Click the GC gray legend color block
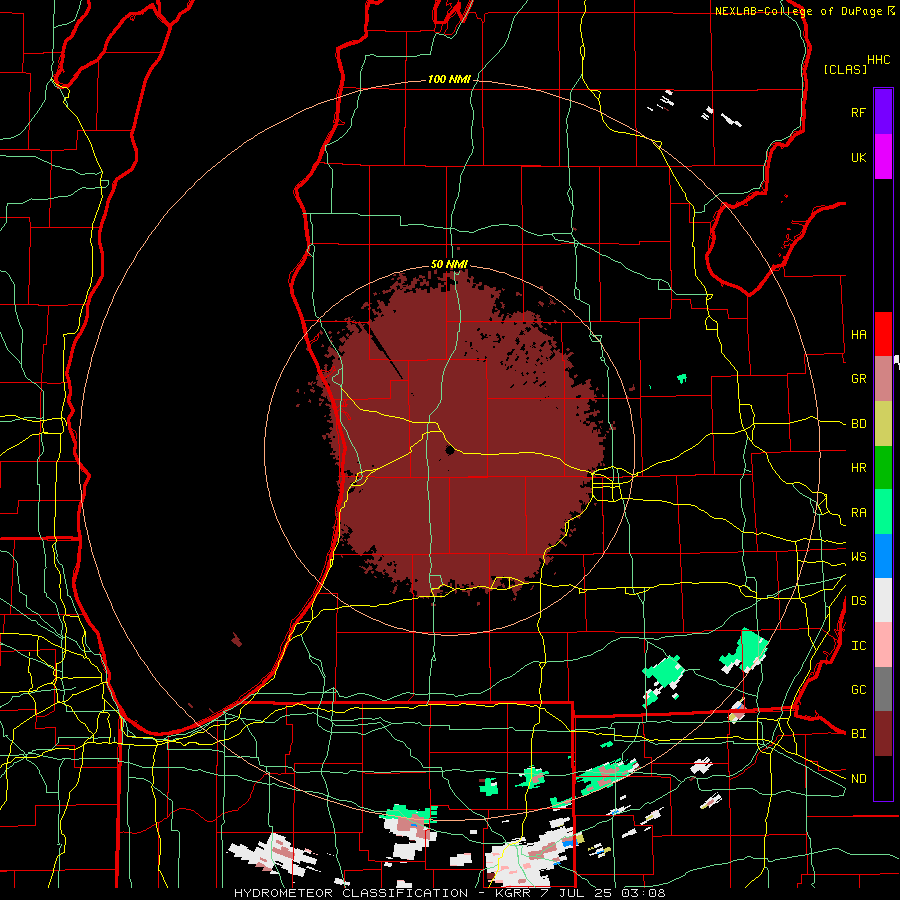This screenshot has width=900, height=900. [x=883, y=689]
